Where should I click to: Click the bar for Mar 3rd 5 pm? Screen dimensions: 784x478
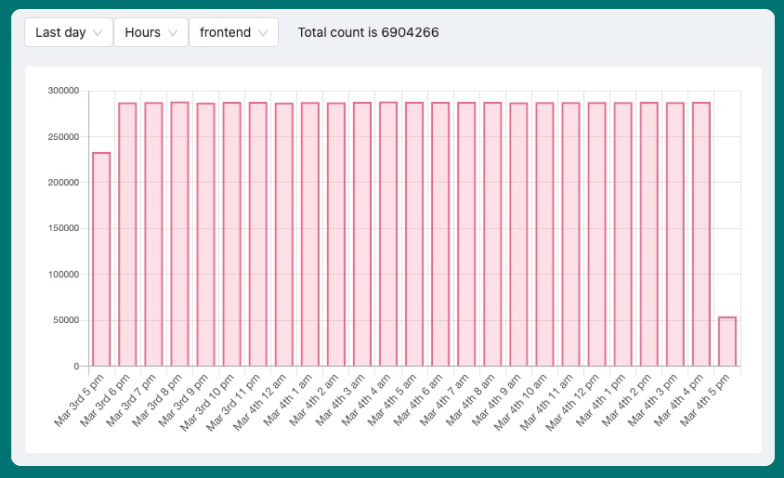click(x=102, y=260)
